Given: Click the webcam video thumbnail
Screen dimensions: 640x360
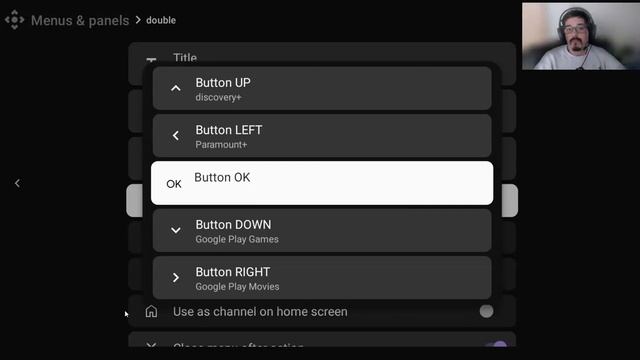Looking at the screenshot, I should coord(581,36).
